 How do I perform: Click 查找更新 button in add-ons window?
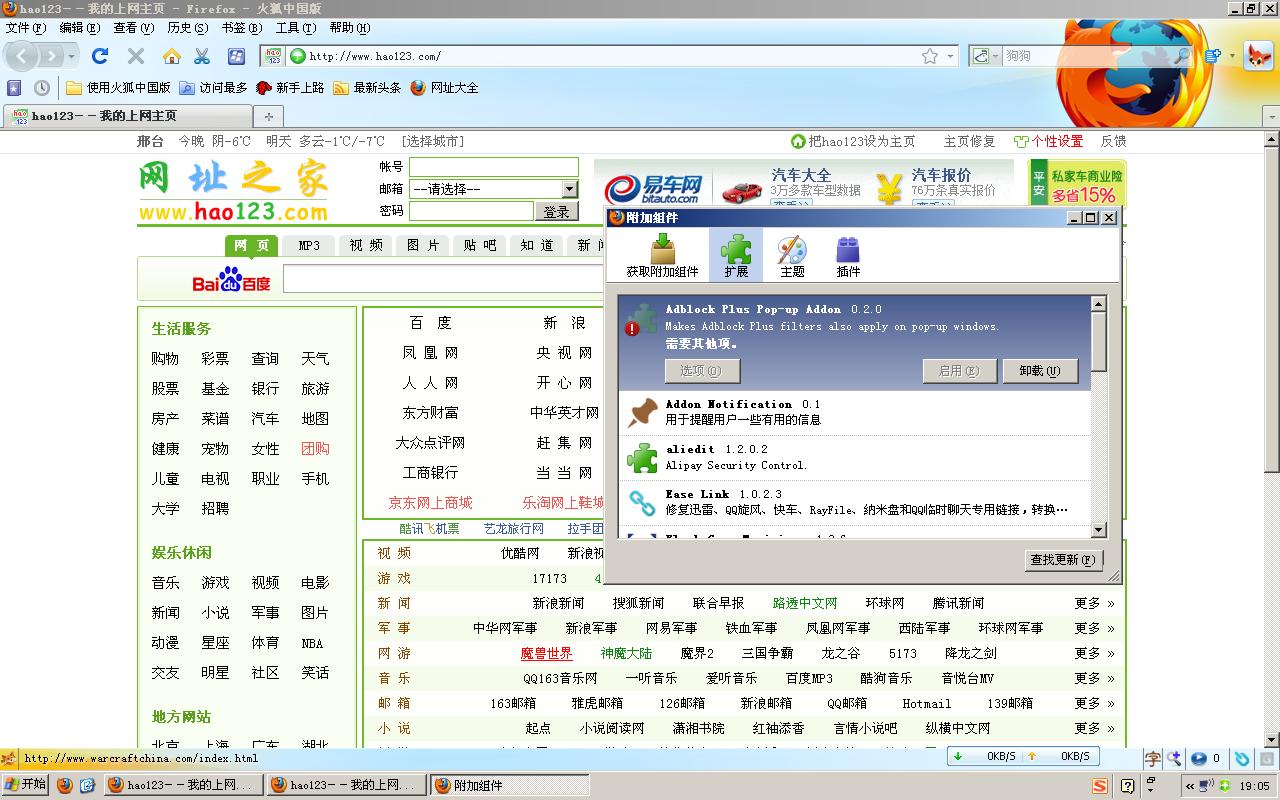(x=1063, y=560)
